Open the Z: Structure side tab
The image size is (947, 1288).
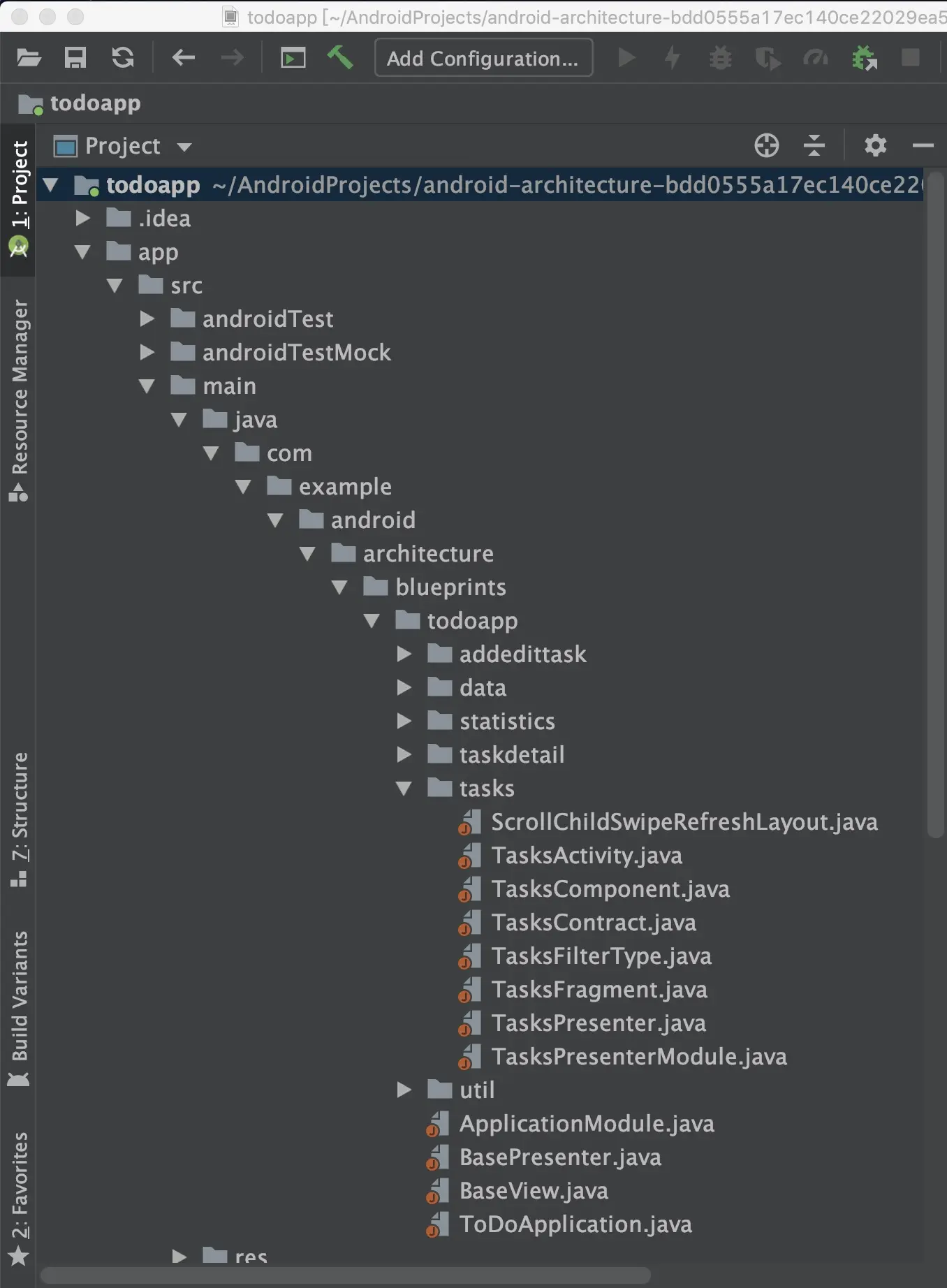pyautogui.click(x=19, y=819)
